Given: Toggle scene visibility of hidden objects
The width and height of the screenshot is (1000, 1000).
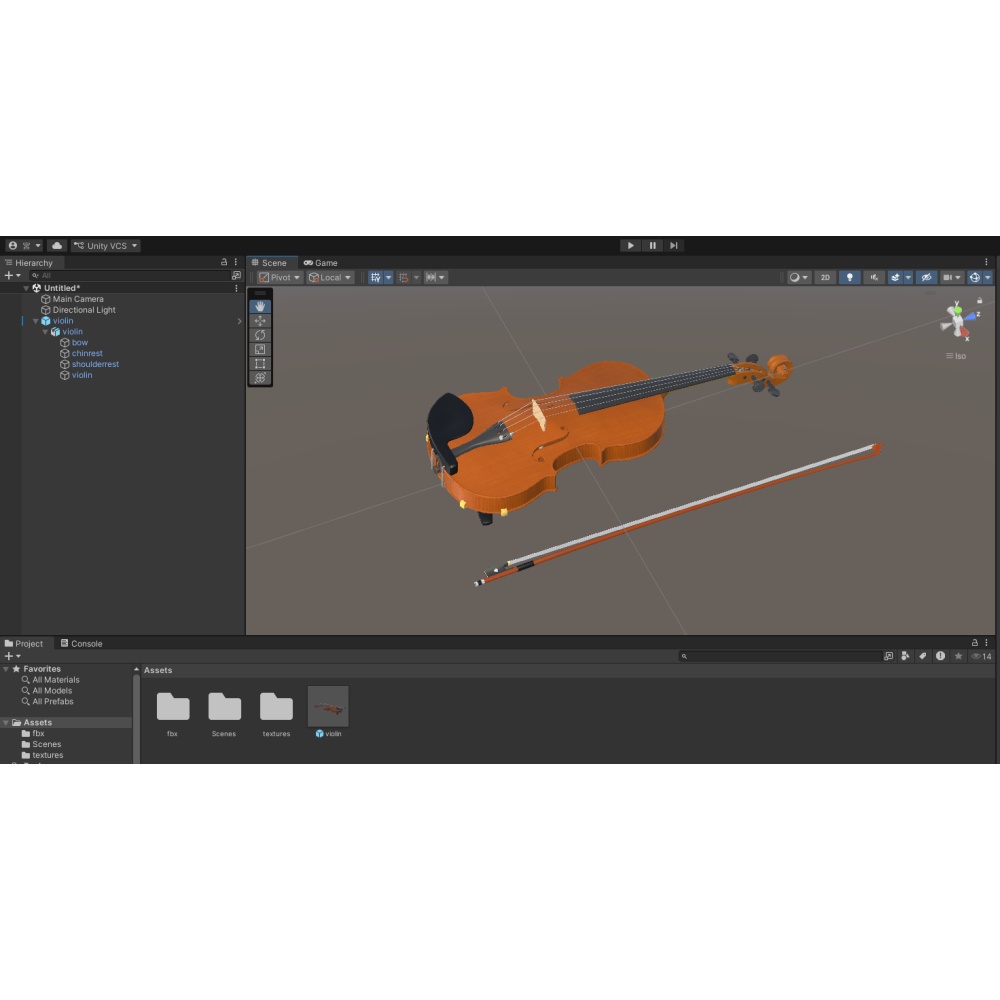Looking at the screenshot, I should click(x=927, y=277).
